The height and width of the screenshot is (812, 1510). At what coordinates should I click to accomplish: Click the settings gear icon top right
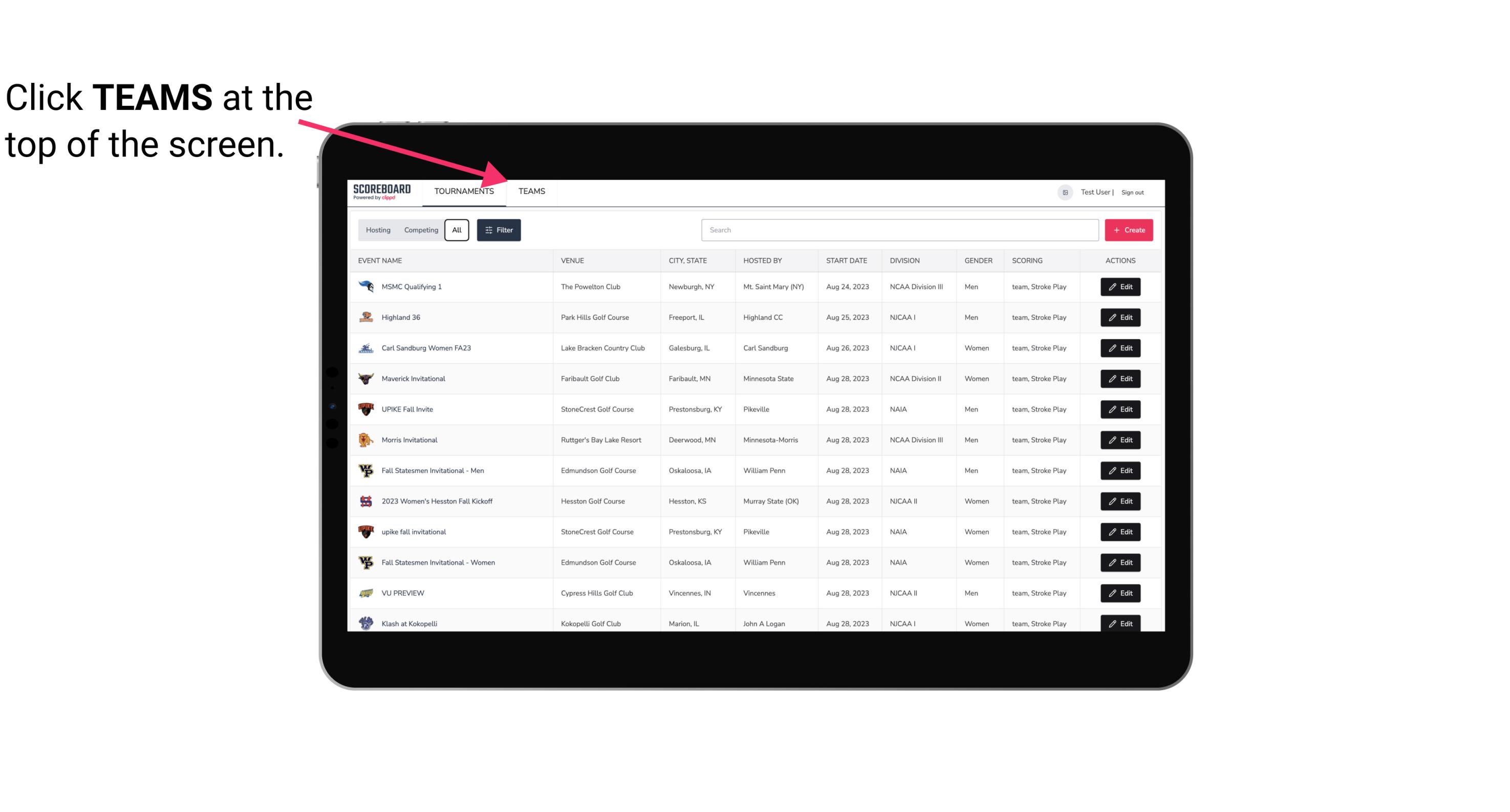tap(1063, 192)
